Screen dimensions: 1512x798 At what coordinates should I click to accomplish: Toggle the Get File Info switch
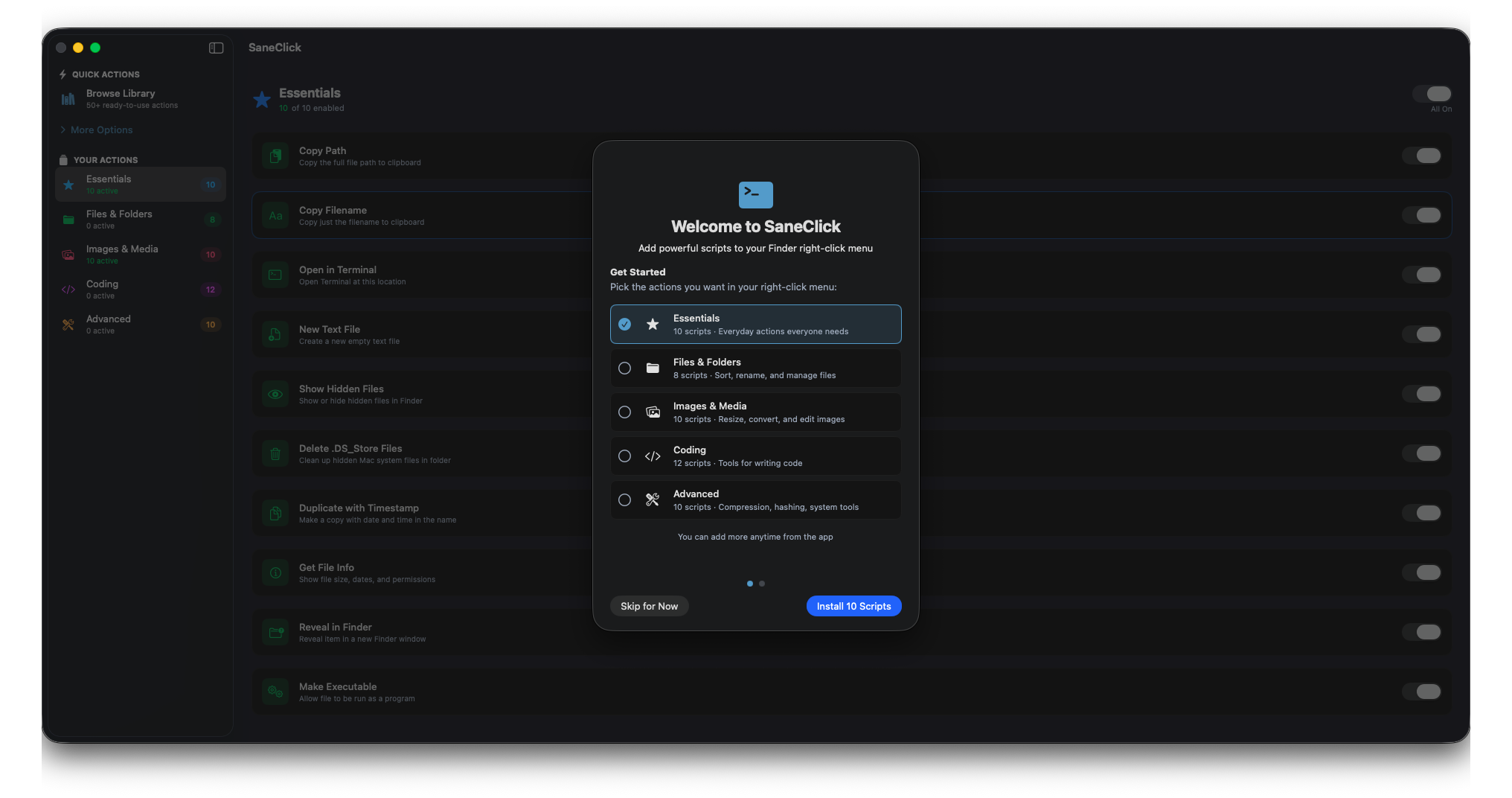pyautogui.click(x=1422, y=572)
